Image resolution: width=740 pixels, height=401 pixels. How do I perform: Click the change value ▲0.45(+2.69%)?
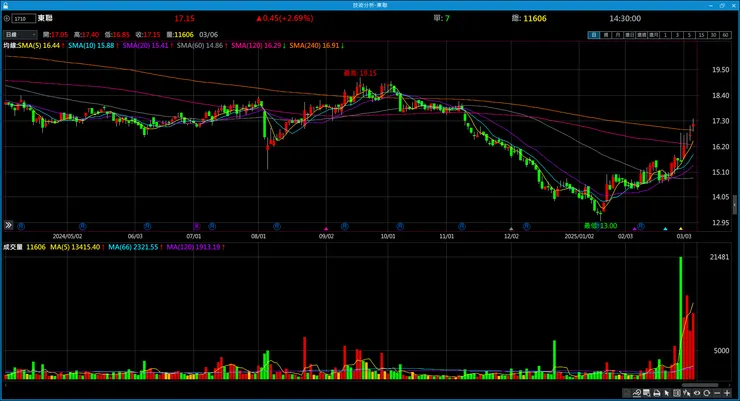[285, 18]
